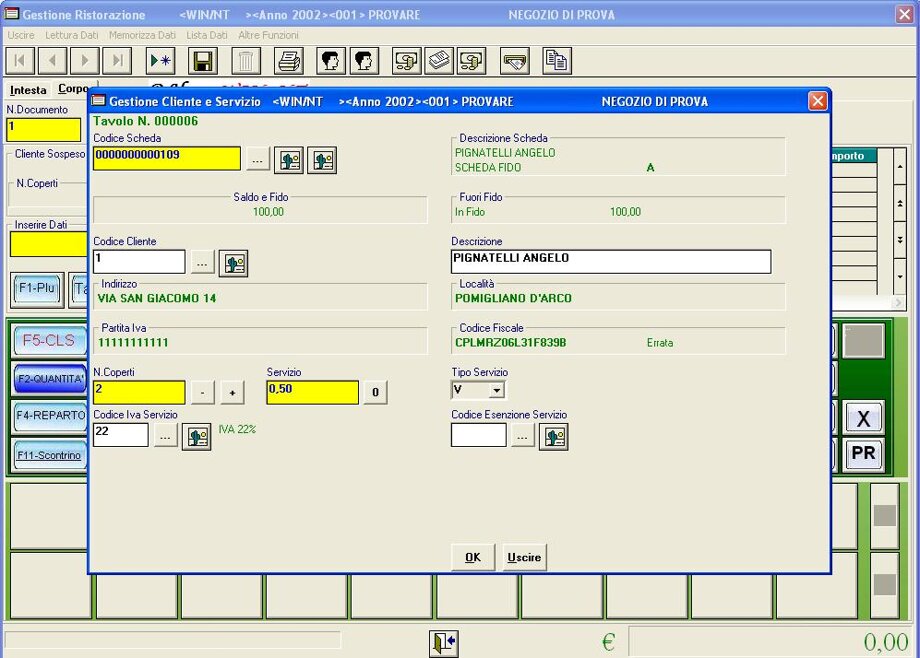Image resolution: width=920 pixels, height=658 pixels.
Task: Open the Codice Cliente browse button (...)
Action: pyautogui.click(x=202, y=262)
